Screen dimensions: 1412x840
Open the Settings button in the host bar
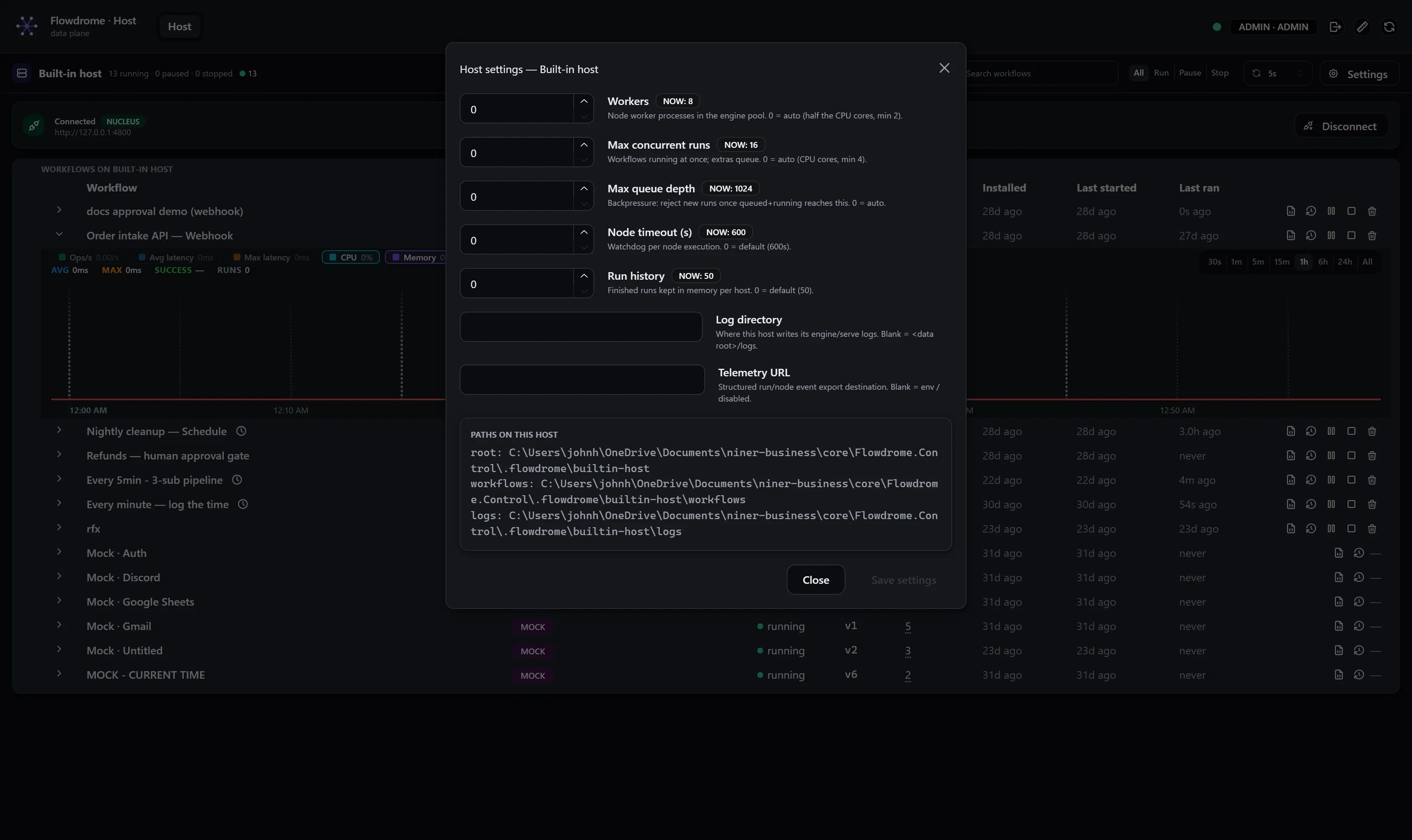[x=1359, y=73]
